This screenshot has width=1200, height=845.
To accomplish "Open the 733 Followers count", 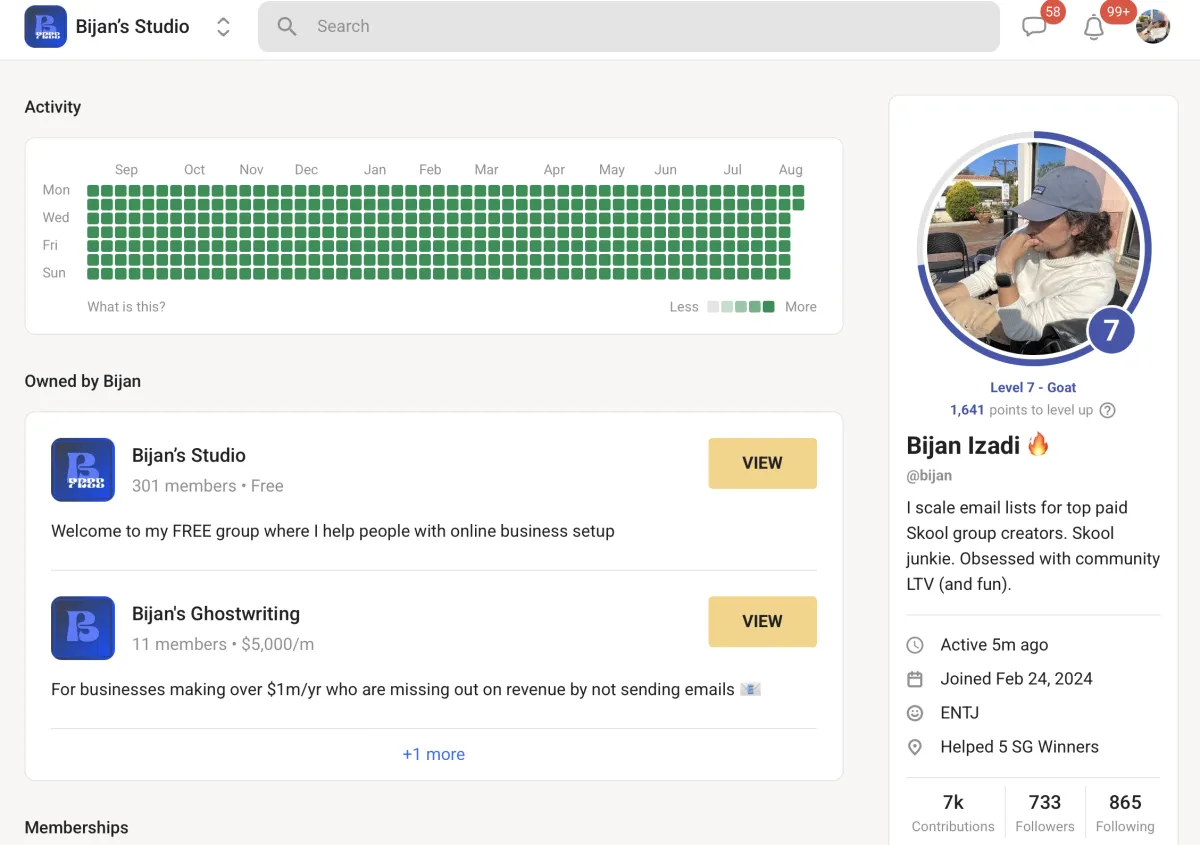I will [x=1044, y=813].
